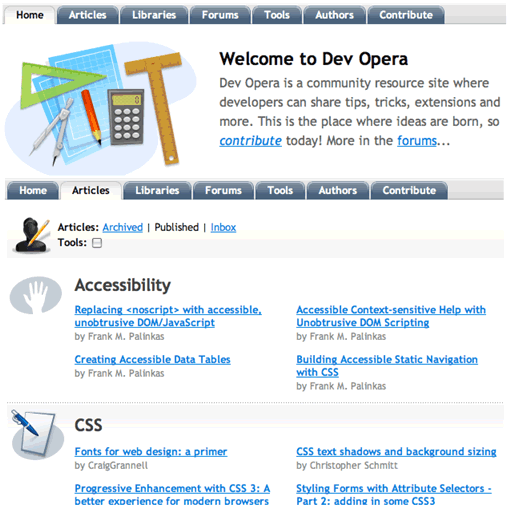
Task: Open Accessible Context-sensitive Help article
Action: [x=391, y=316]
